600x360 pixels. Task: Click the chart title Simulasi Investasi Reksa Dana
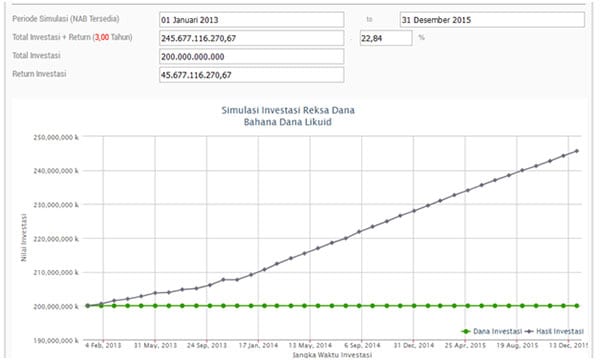[288, 110]
